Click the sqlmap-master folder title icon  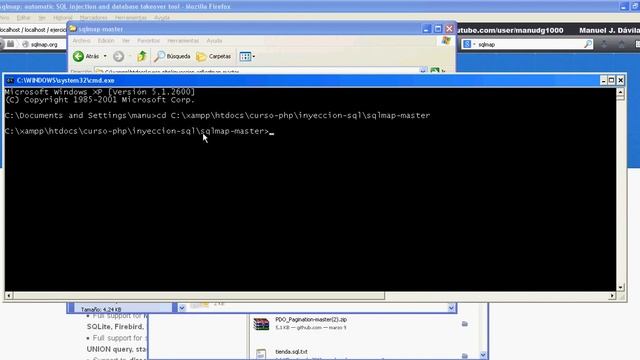click(73, 29)
